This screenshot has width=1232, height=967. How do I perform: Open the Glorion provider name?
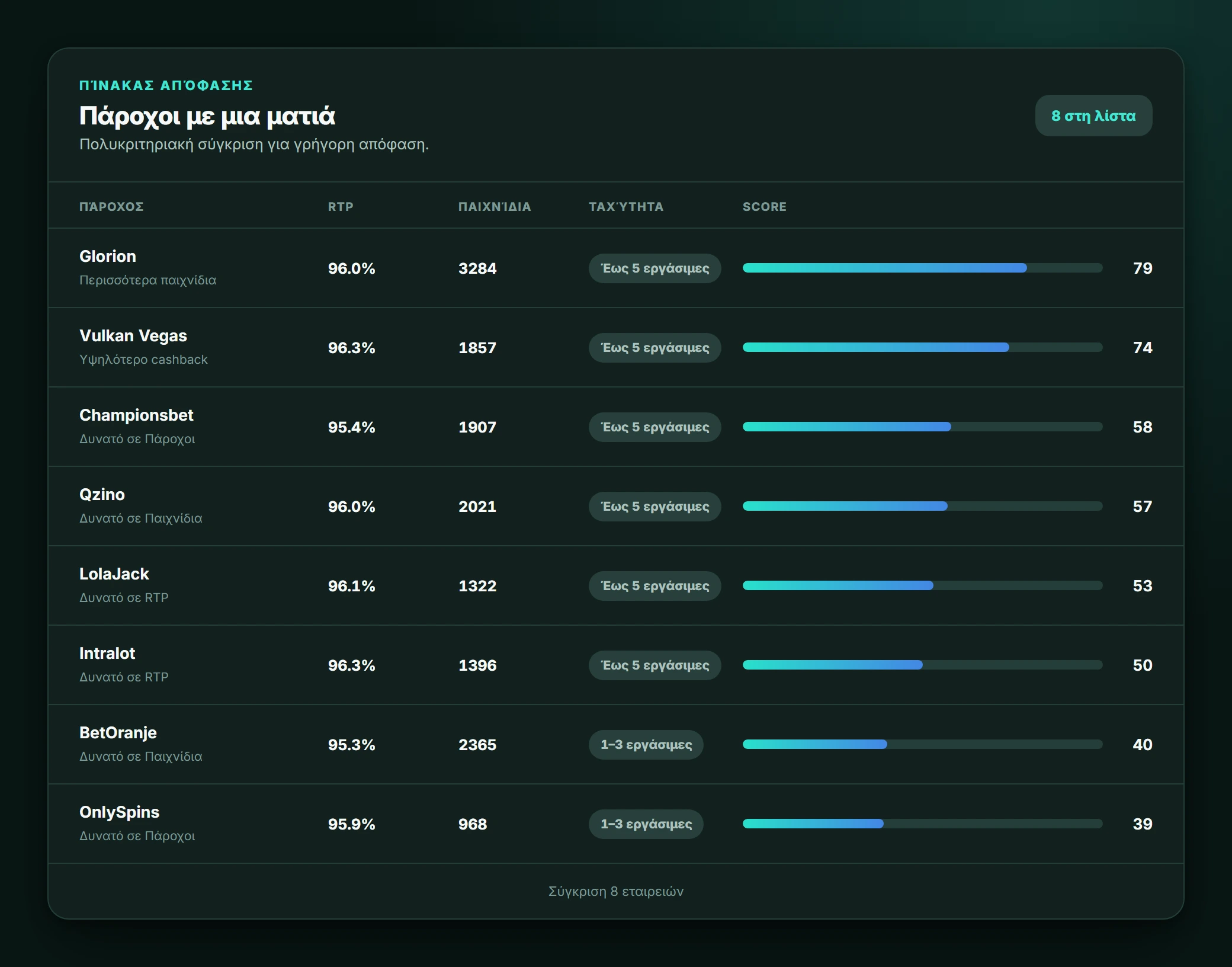pyautogui.click(x=108, y=257)
